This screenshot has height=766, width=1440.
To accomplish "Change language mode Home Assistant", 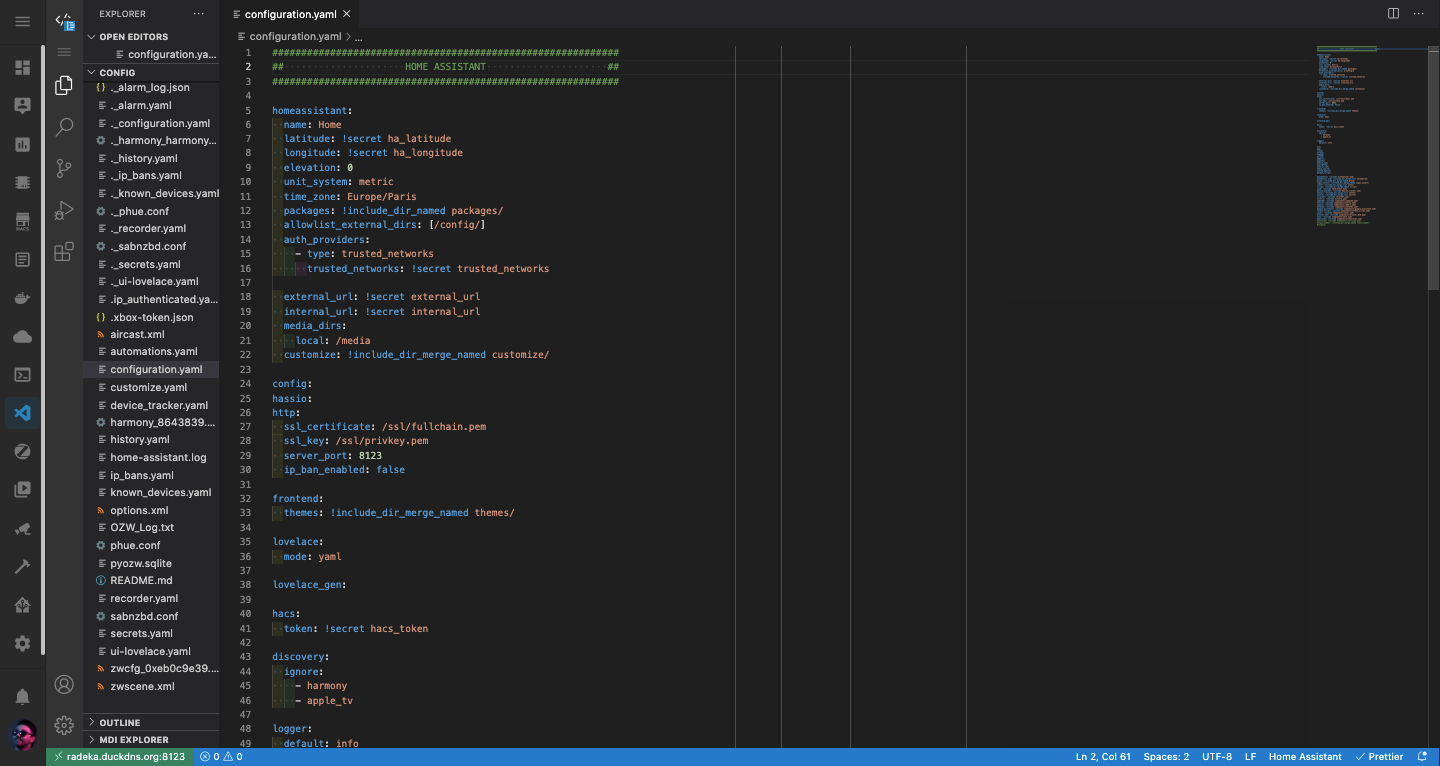I will pyautogui.click(x=1305, y=757).
